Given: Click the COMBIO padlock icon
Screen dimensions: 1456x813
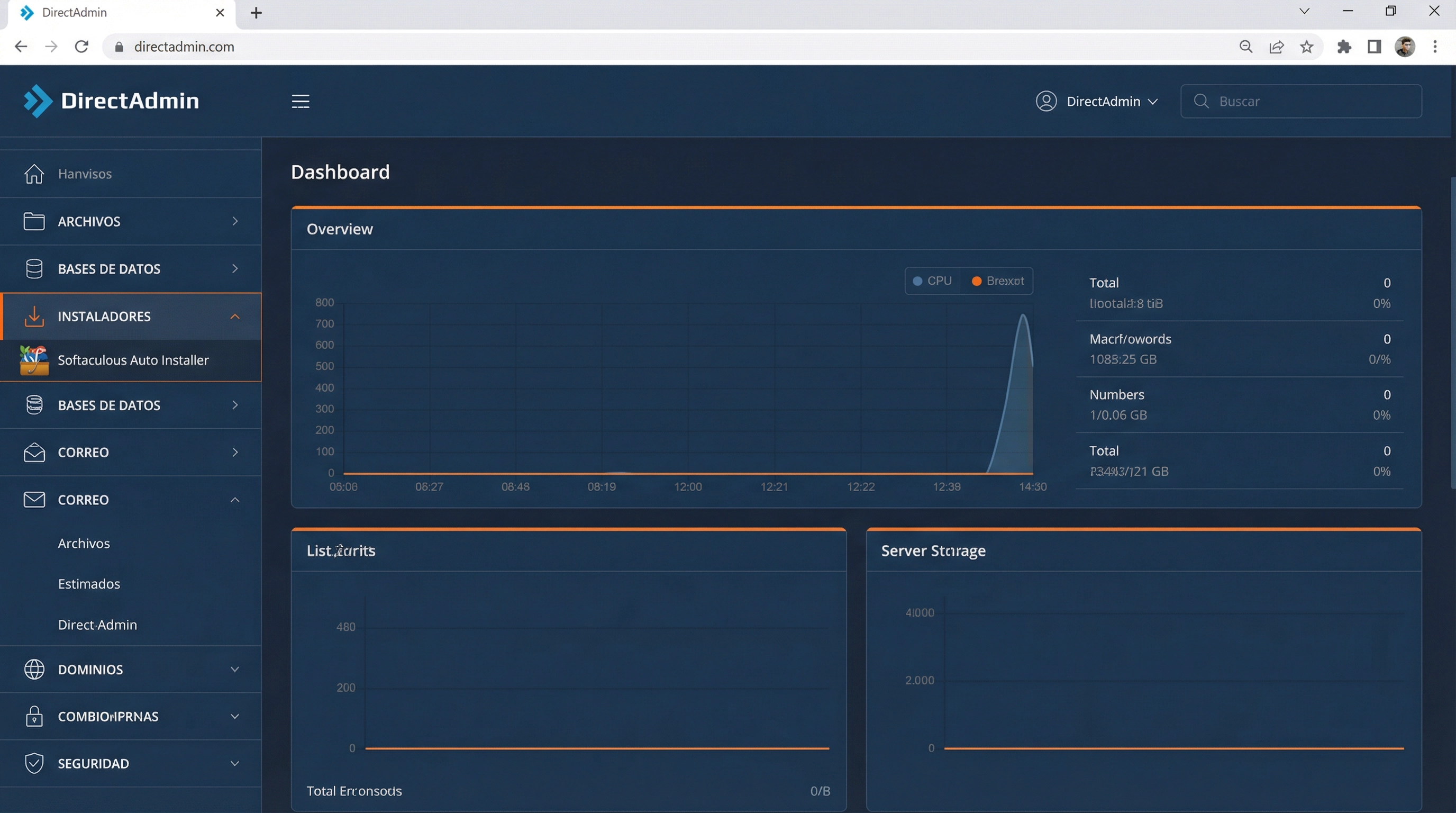Looking at the screenshot, I should point(34,716).
